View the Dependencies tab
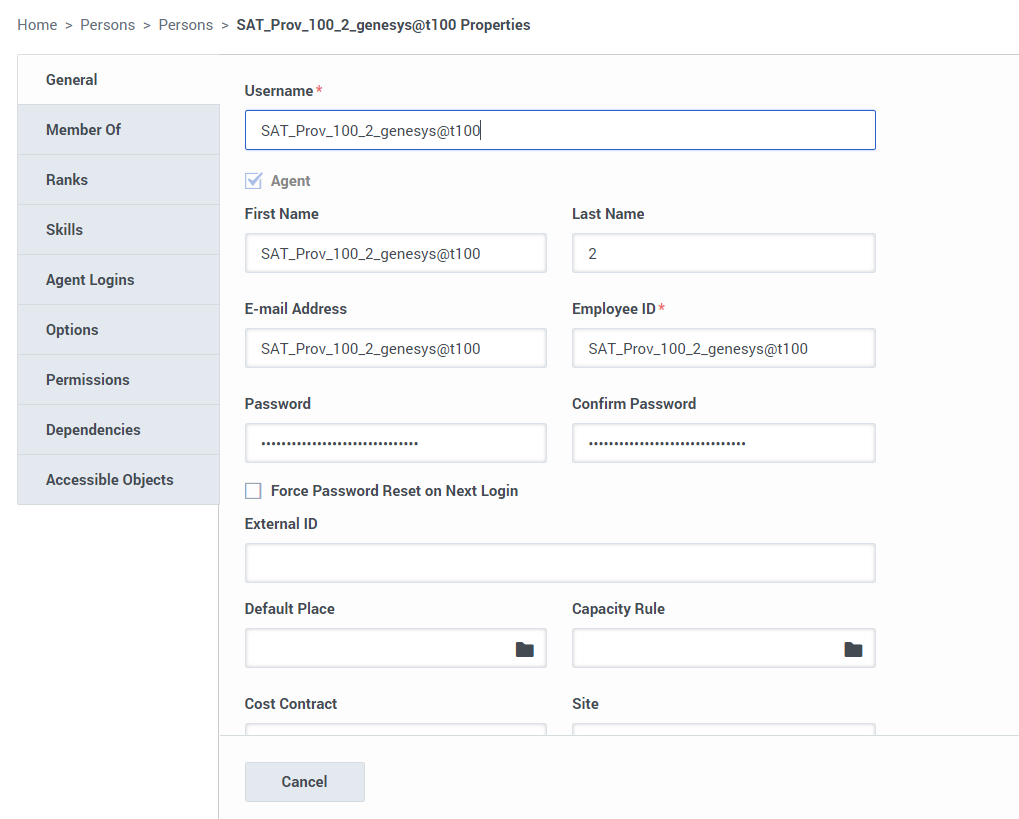The width and height of the screenshot is (1019, 819). [x=118, y=430]
